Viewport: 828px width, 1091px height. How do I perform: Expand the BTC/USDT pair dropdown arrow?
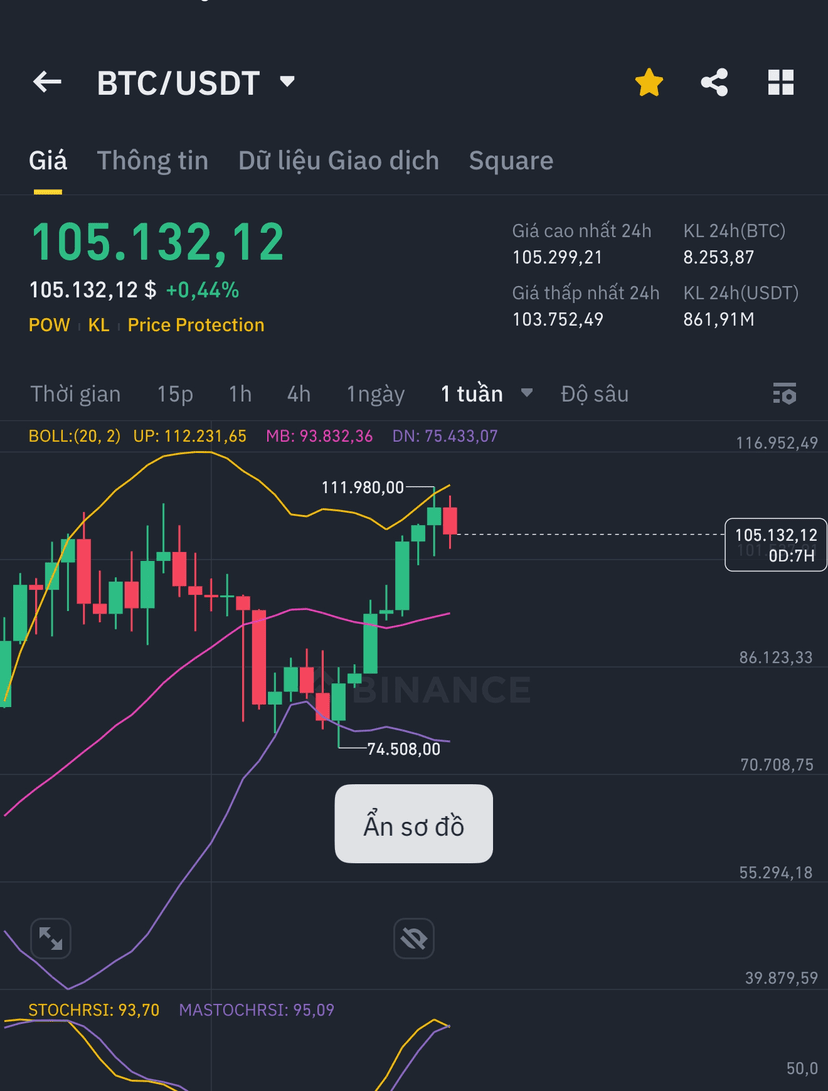[x=287, y=81]
